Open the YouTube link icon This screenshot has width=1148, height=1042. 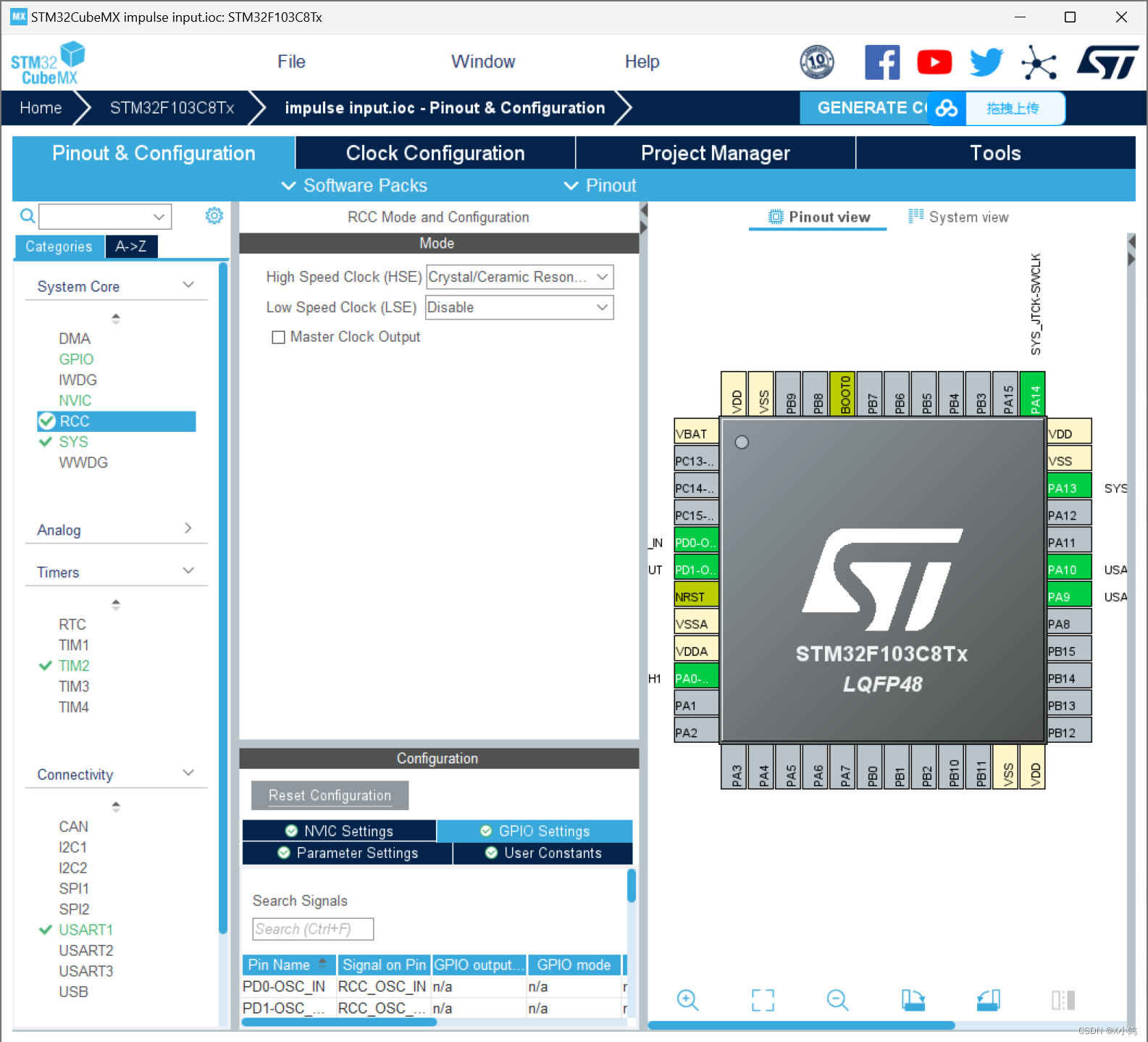(934, 62)
